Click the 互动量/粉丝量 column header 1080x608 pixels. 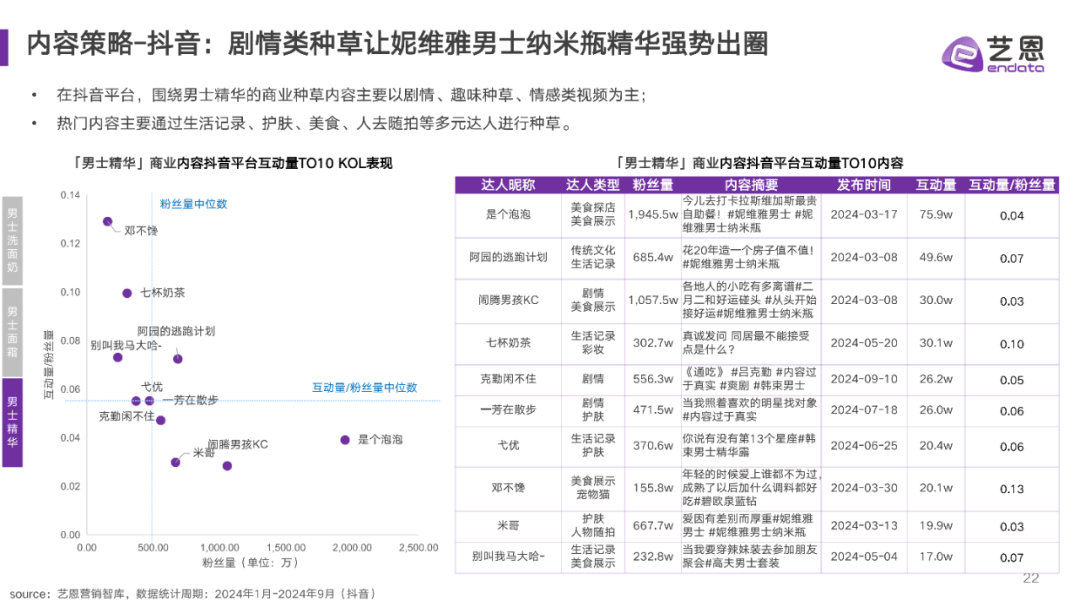pos(1012,185)
